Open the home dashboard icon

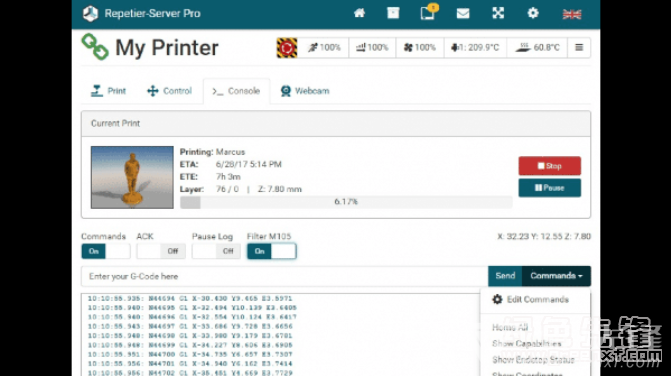(x=359, y=13)
